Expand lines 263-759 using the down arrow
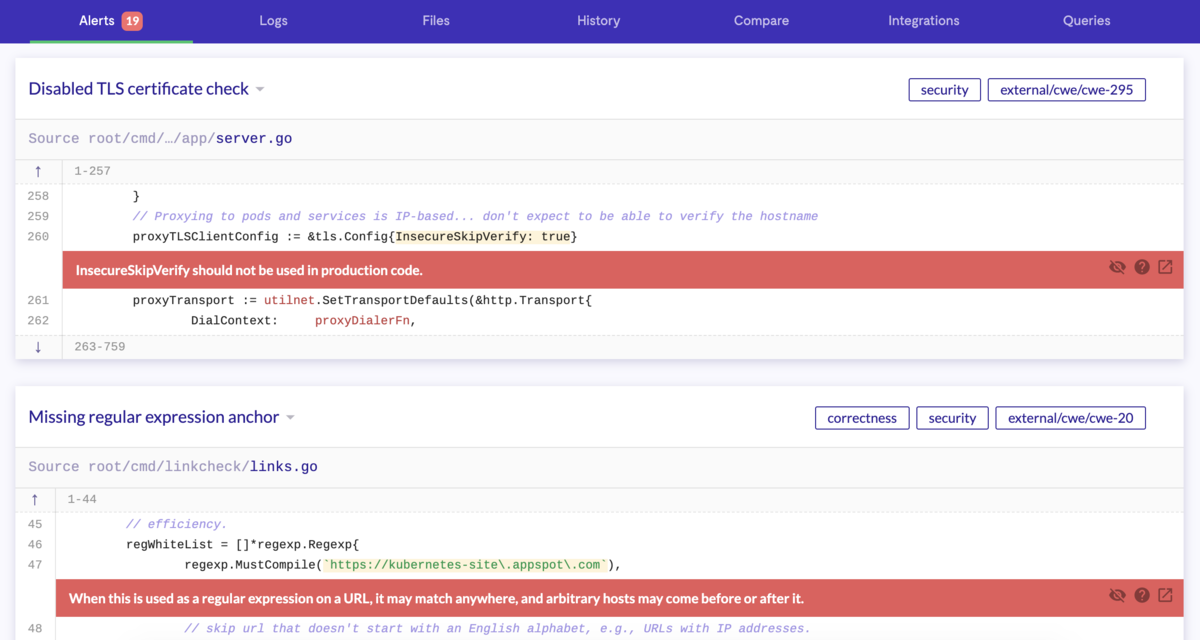This screenshot has height=640, width=1200. coord(36,345)
